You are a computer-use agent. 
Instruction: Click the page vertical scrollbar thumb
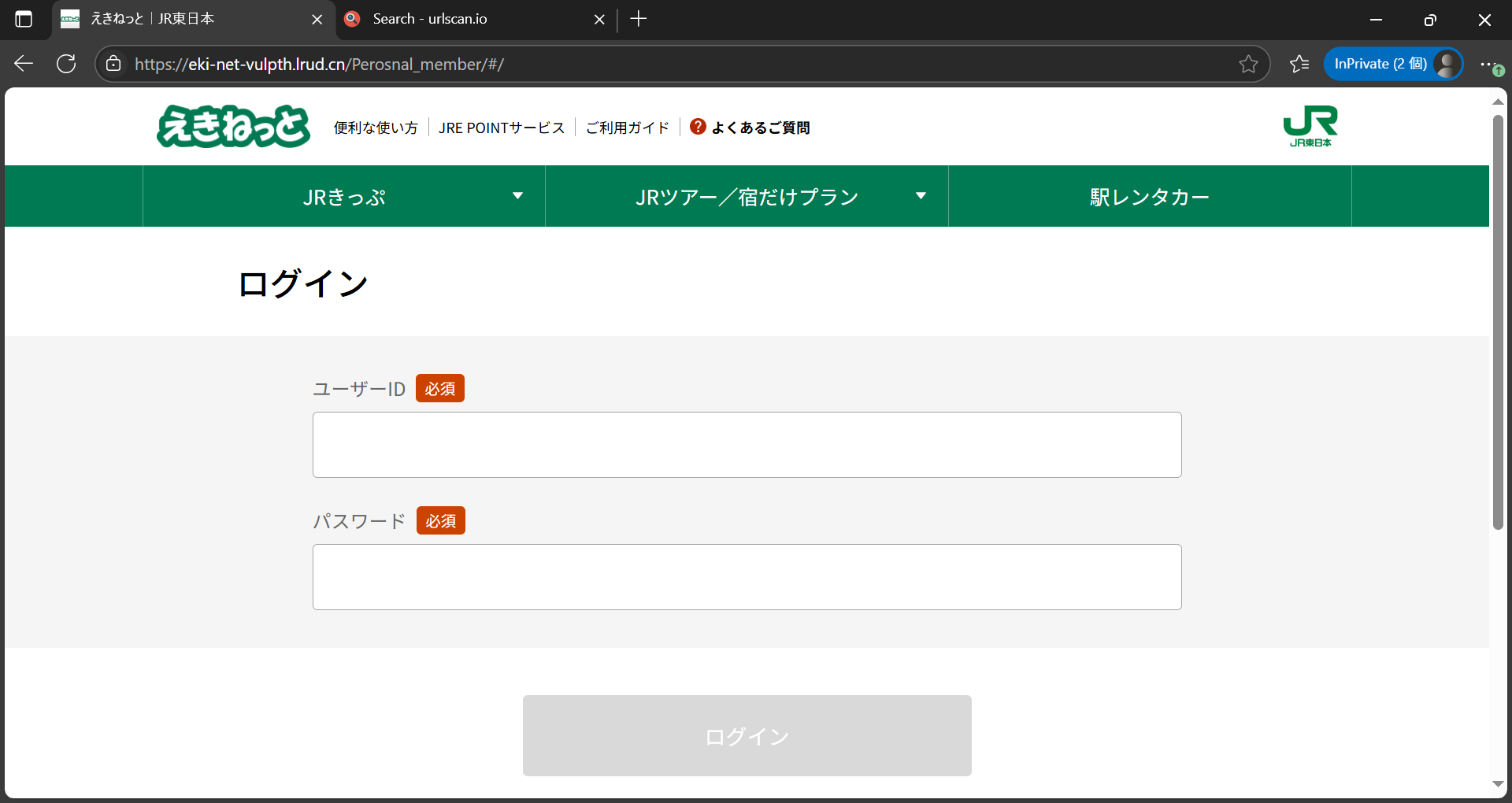click(1498, 323)
